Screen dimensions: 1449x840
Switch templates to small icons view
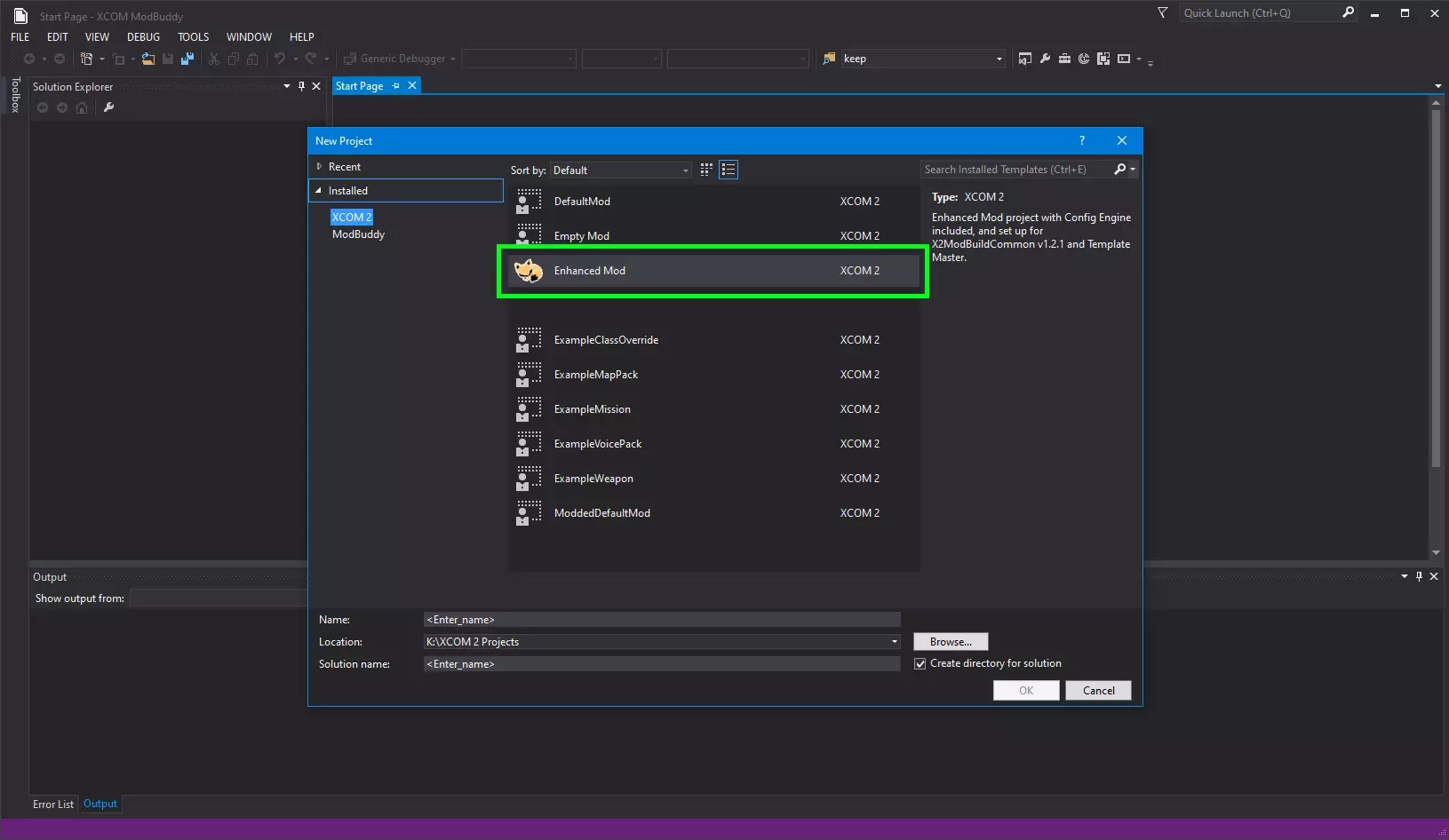[706, 170]
